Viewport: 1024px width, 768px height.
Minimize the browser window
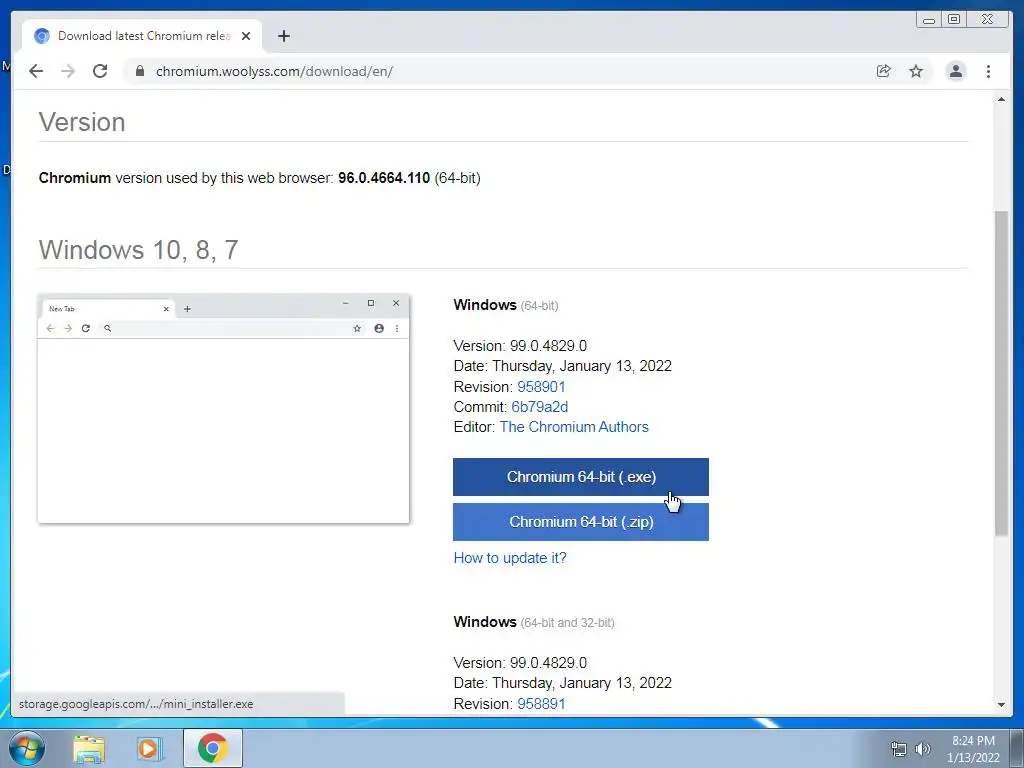point(929,20)
